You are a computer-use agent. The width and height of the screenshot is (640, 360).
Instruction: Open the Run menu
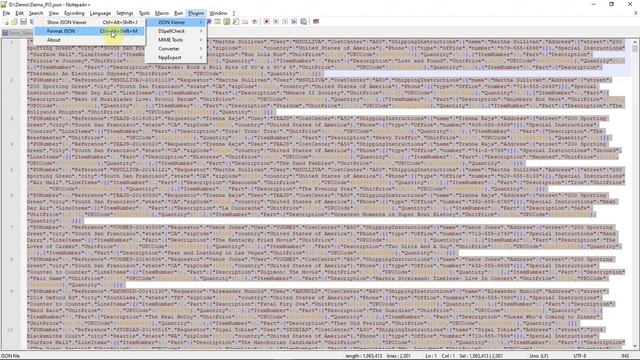[178, 13]
